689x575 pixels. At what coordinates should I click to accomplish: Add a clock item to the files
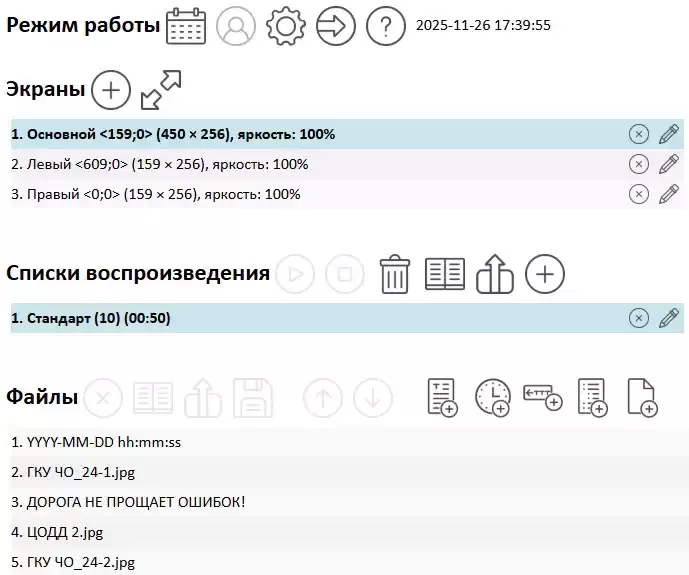pyautogui.click(x=492, y=397)
